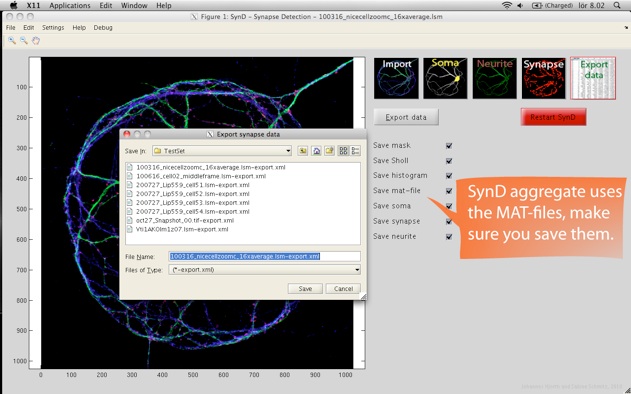
Task: Click the File Name input field
Action: [264, 256]
